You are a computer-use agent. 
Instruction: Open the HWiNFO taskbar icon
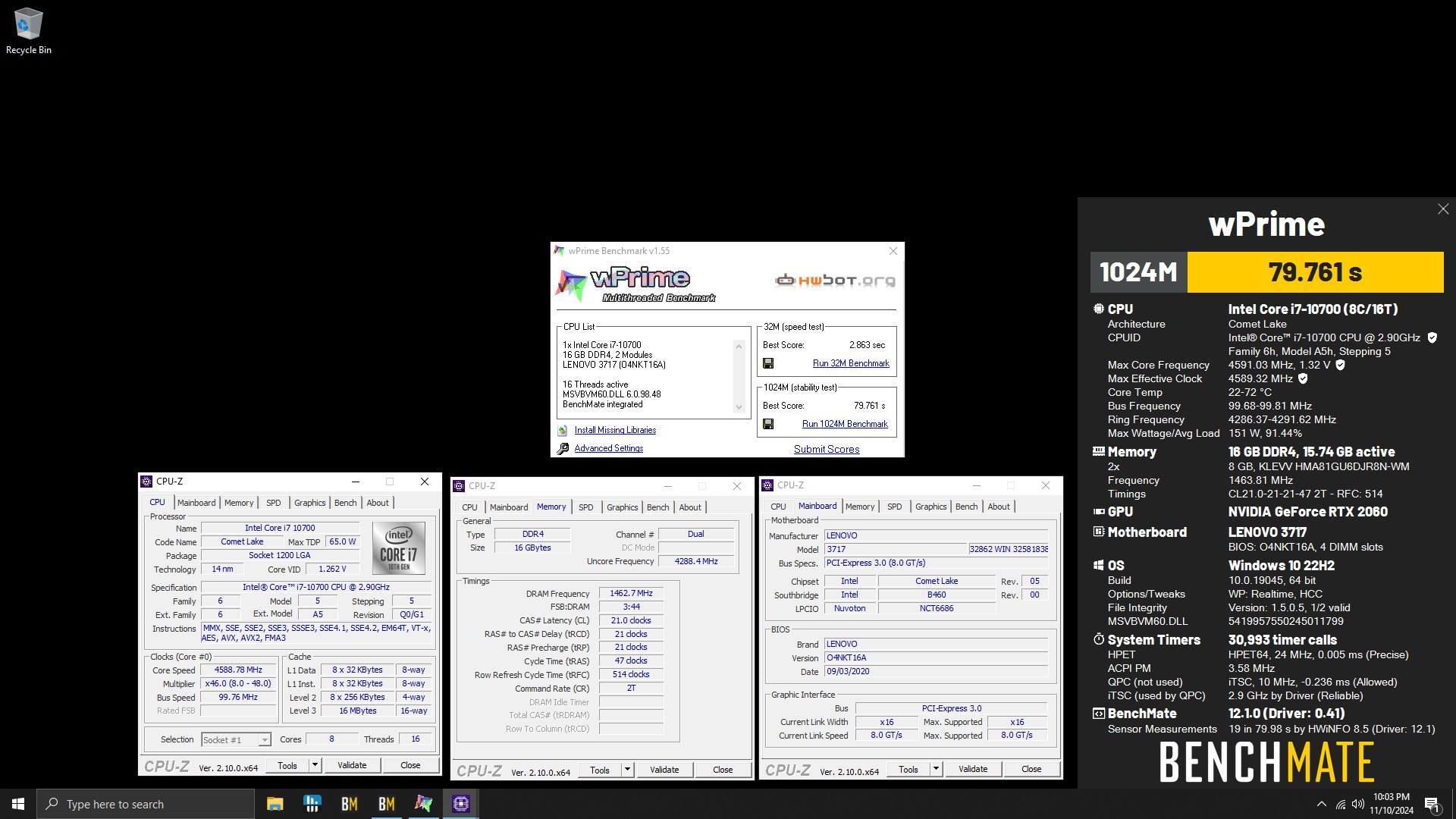pyautogui.click(x=312, y=804)
